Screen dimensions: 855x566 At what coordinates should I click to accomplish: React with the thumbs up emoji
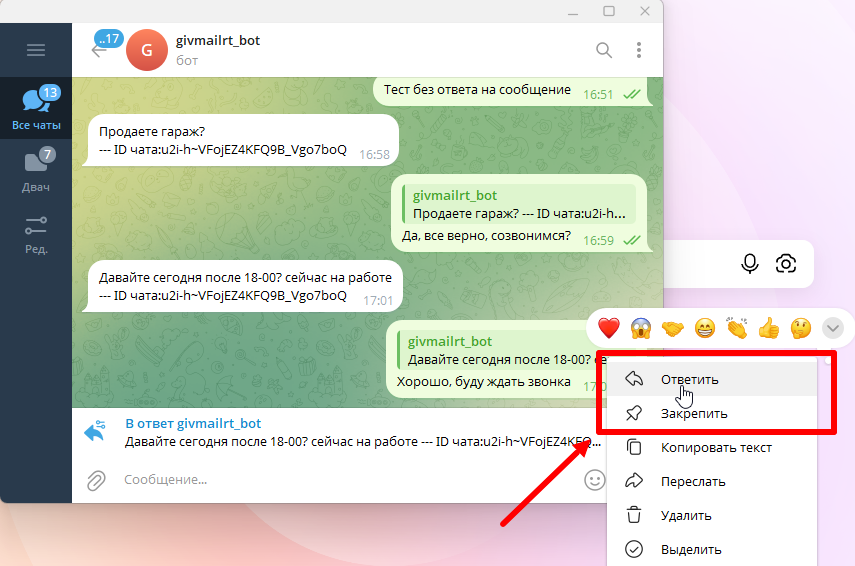(768, 327)
